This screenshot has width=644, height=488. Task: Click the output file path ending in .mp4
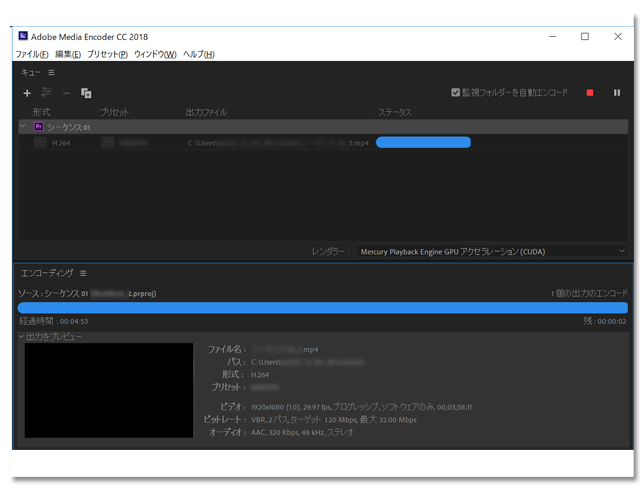point(278,143)
